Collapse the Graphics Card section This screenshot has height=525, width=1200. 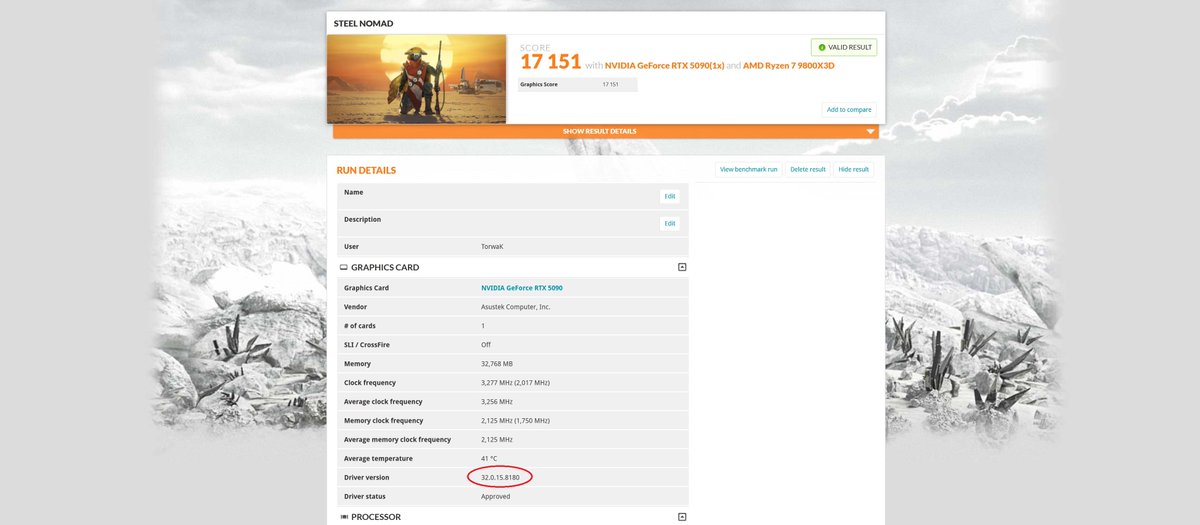tap(682, 267)
